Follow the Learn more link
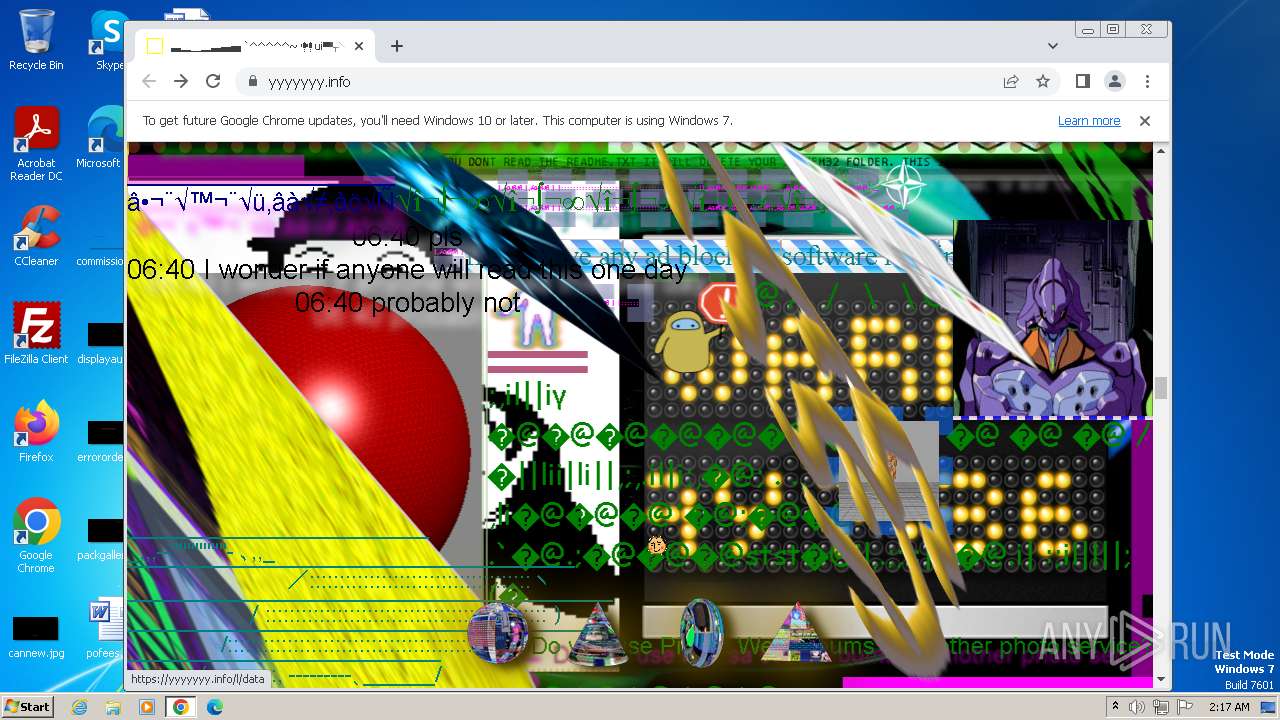Viewport: 1280px width, 720px height. point(1089,121)
